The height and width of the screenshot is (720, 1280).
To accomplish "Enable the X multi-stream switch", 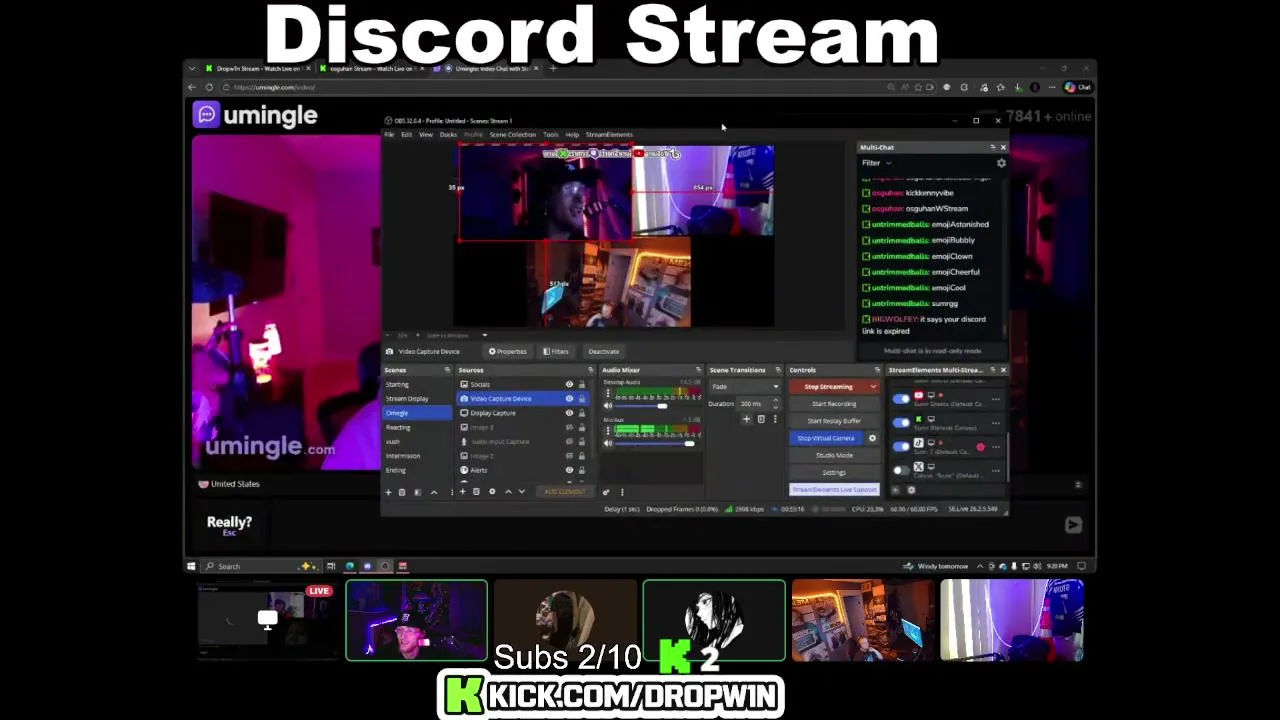I will click(x=901, y=470).
